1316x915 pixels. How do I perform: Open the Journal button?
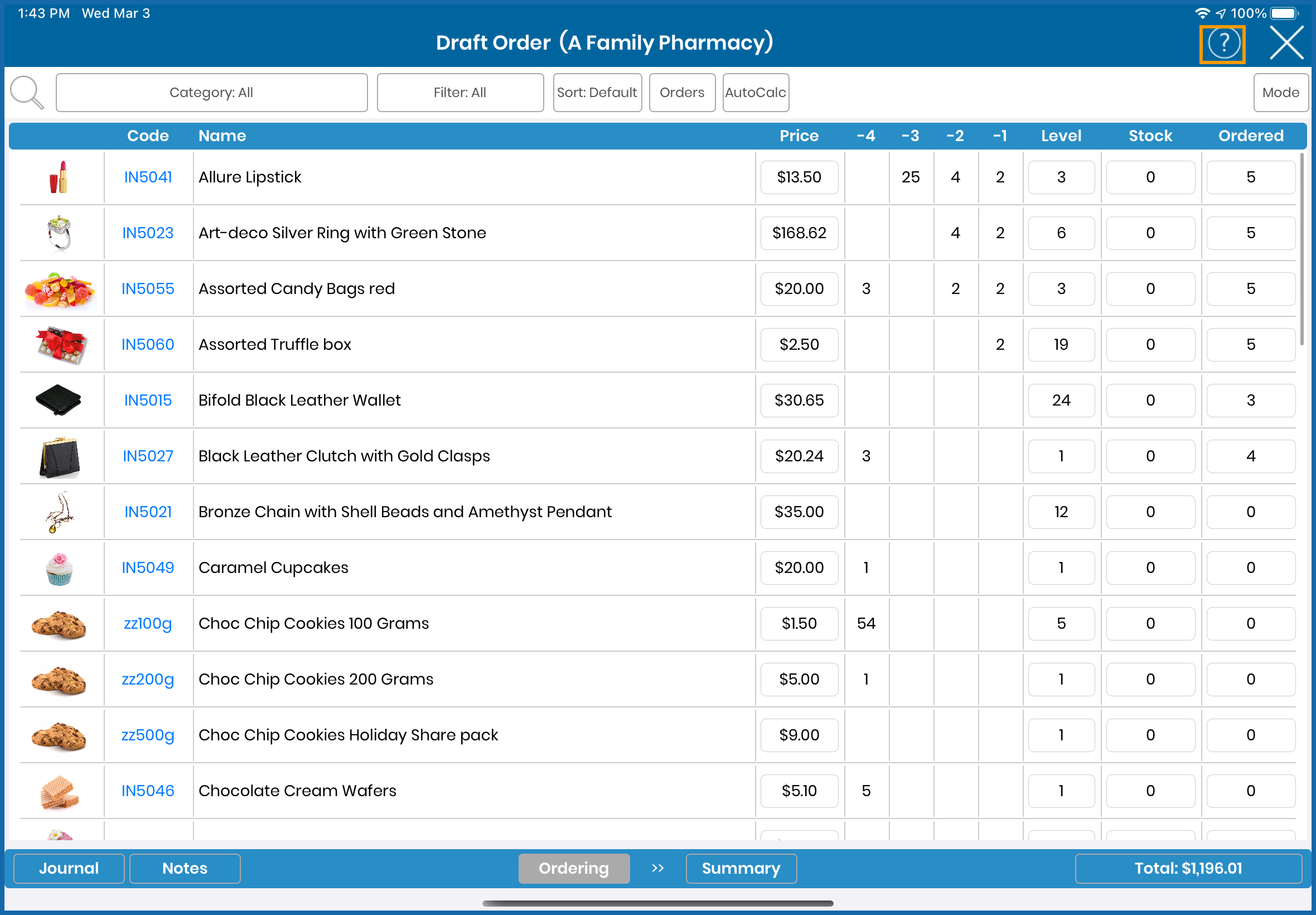point(69,868)
